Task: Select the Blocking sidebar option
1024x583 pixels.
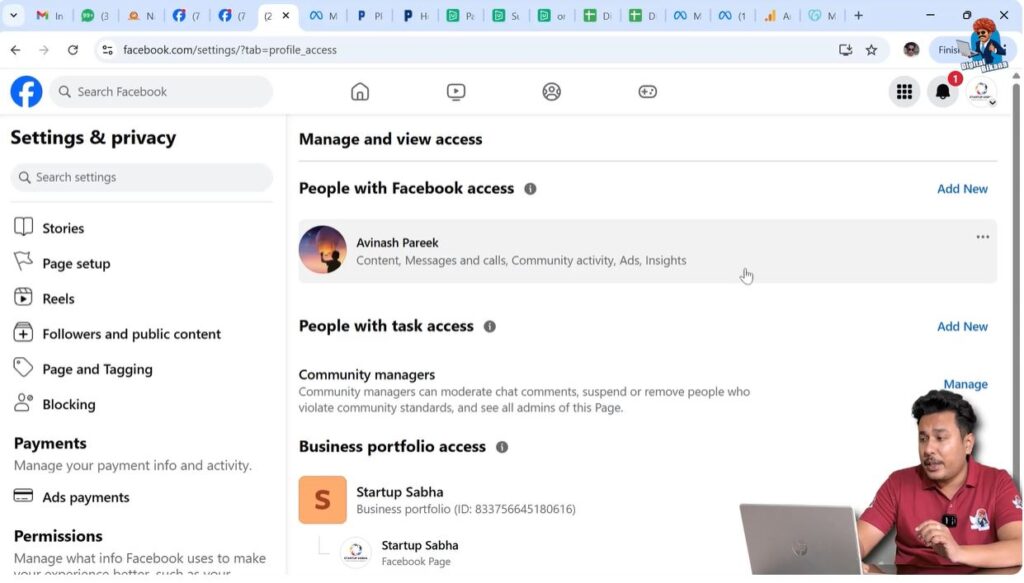Action: tap(67, 404)
